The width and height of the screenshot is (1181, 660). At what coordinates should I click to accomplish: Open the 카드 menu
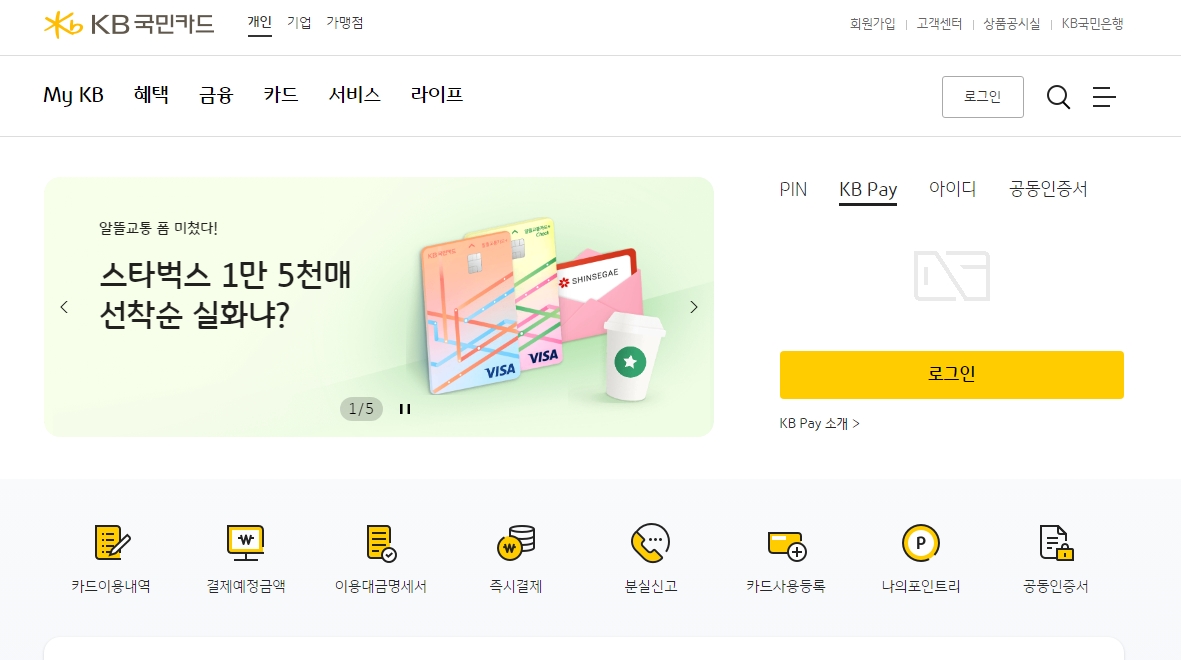coord(280,95)
